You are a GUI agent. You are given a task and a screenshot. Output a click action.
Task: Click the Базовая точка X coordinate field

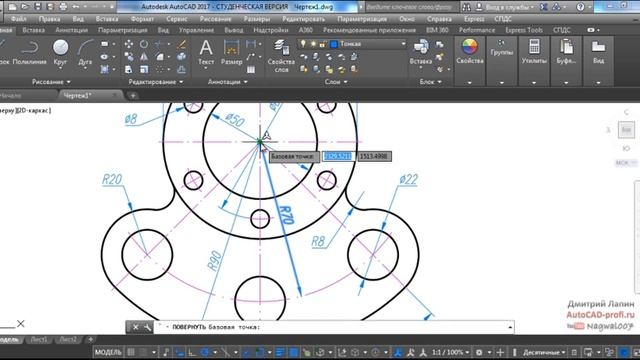337,156
